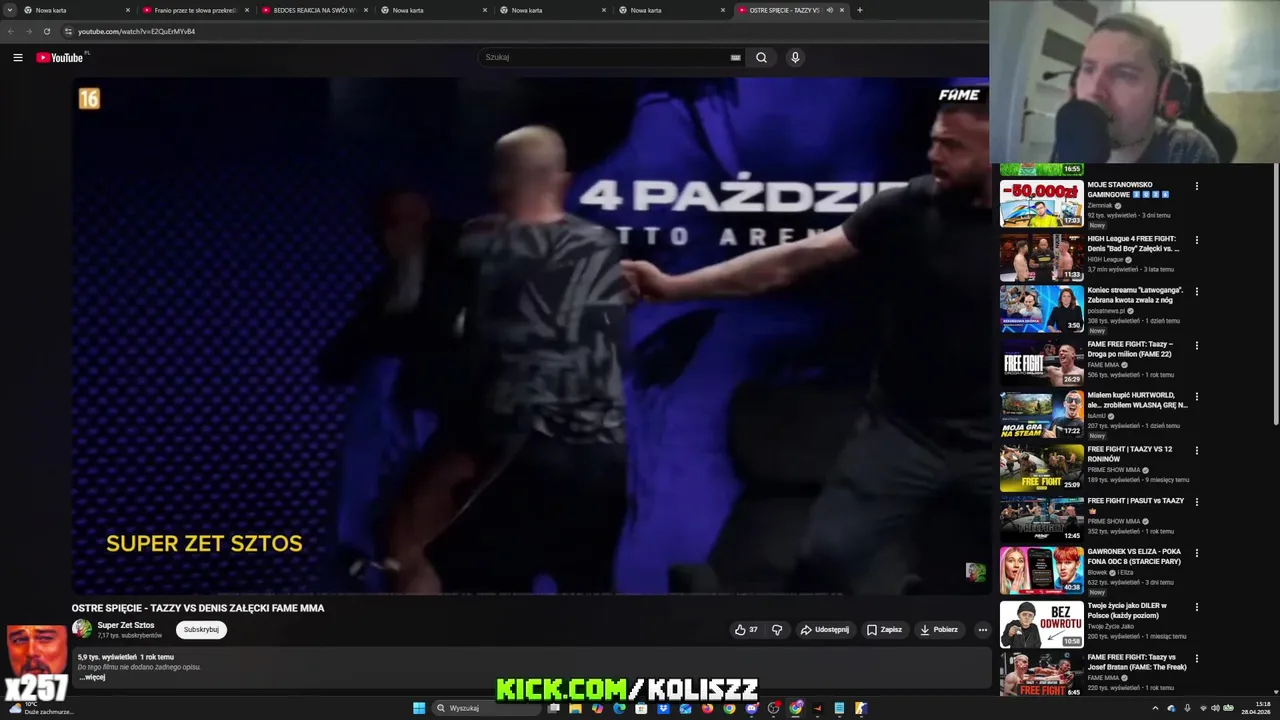1280x720 pixels.
Task: Click channel watermark in video corner
Action: (975, 572)
